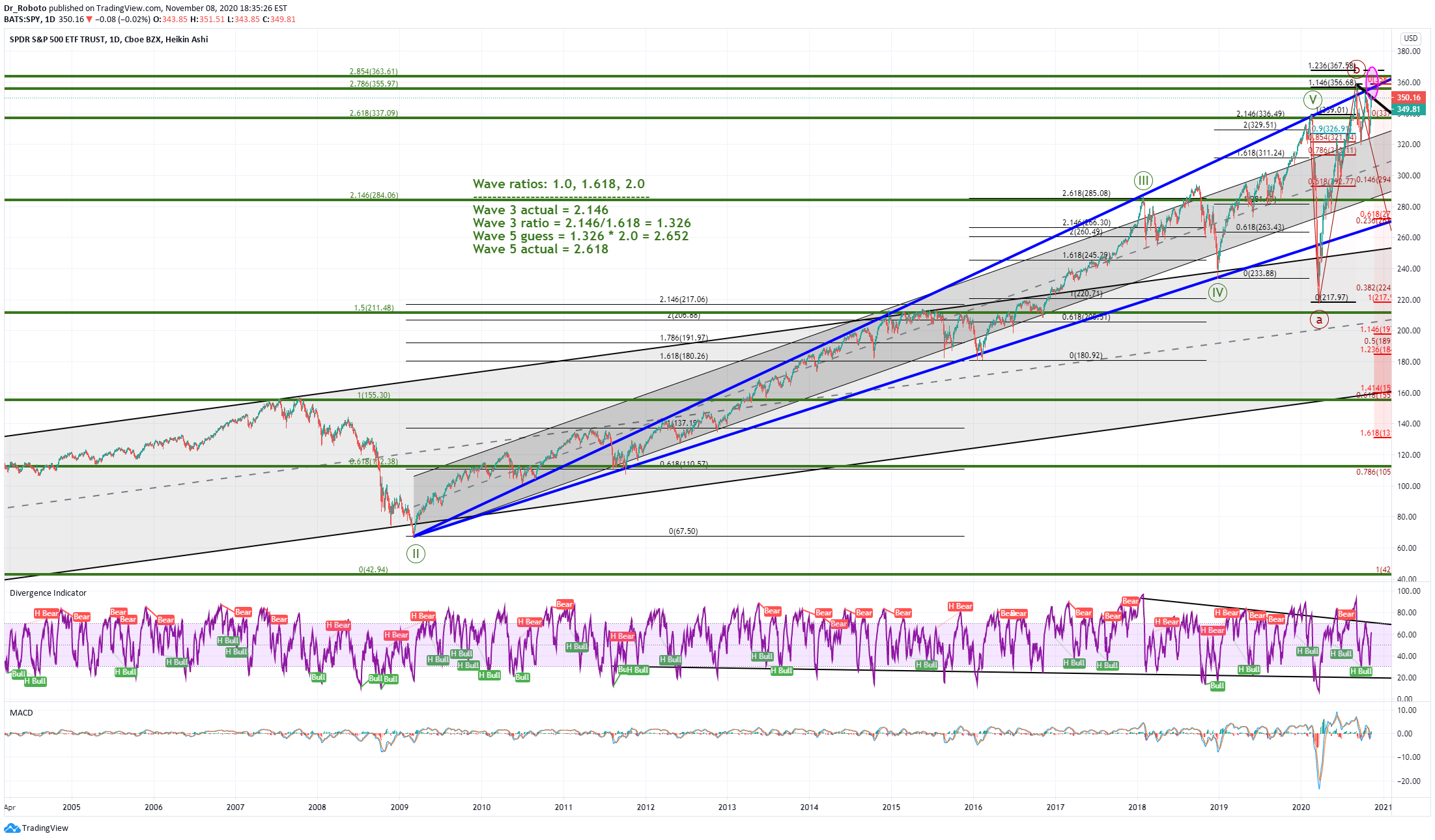Image resolution: width=1435 pixels, height=840 pixels.
Task: Select the red circled wave a marker
Action: coord(1319,320)
